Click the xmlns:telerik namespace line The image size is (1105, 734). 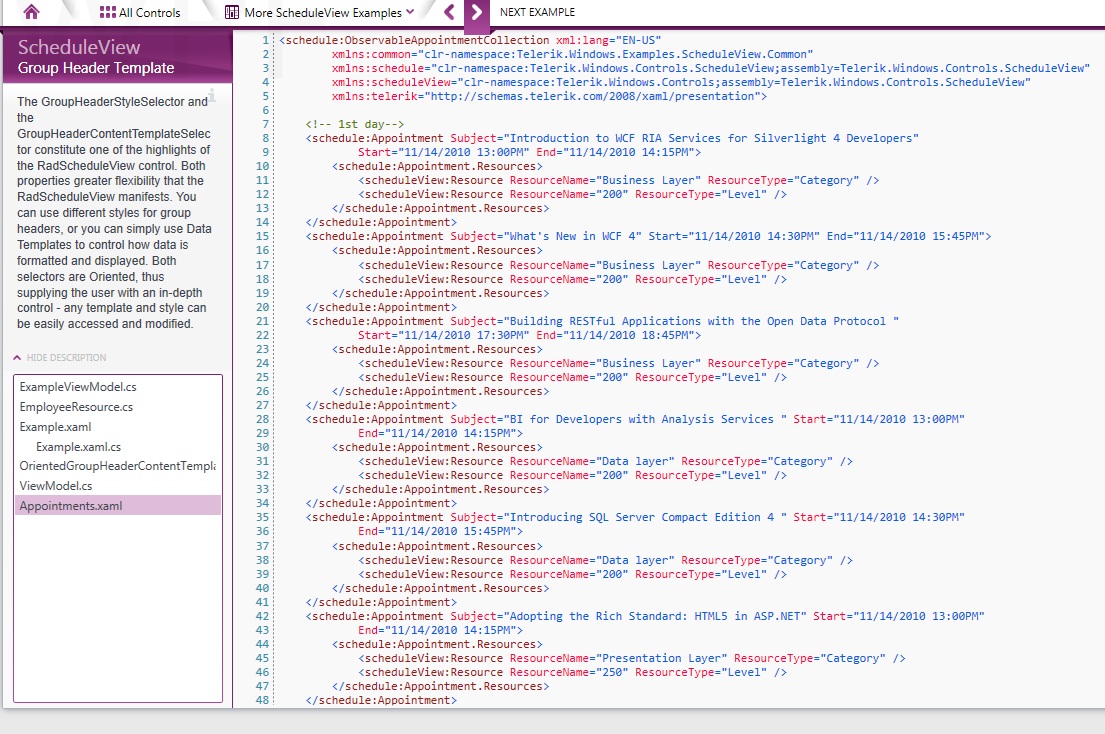tap(550, 96)
